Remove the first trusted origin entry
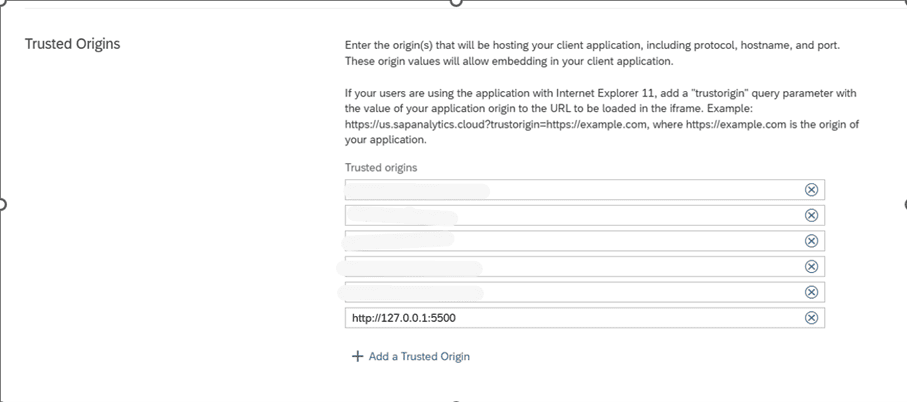Image resolution: width=907 pixels, height=402 pixels. [x=811, y=189]
